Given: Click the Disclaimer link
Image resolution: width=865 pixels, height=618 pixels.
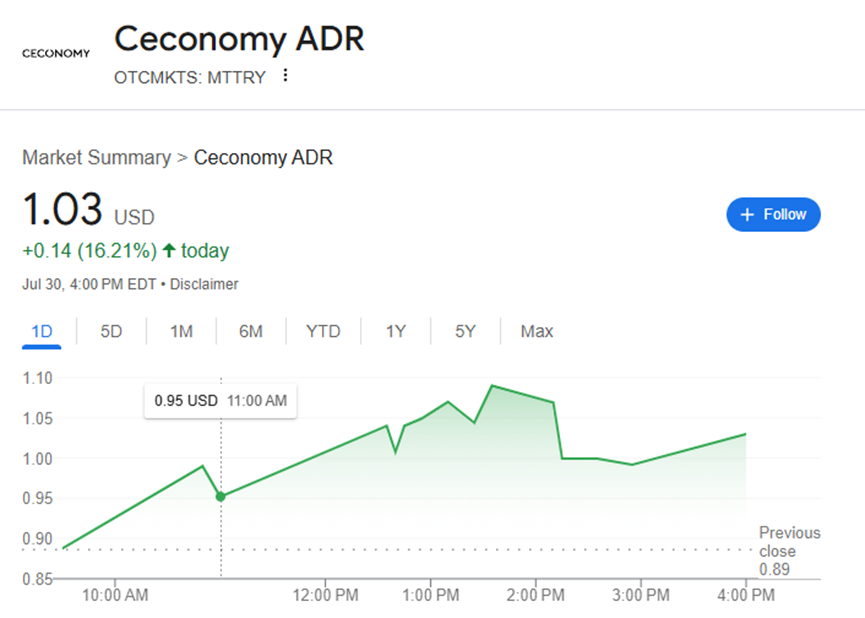Looking at the screenshot, I should [x=204, y=284].
